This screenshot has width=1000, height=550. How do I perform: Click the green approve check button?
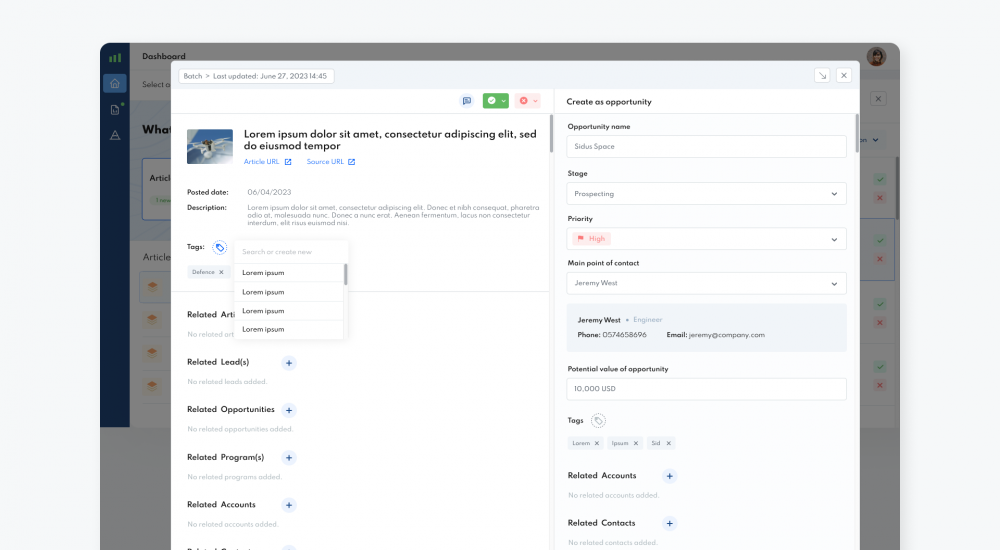pyautogui.click(x=492, y=101)
